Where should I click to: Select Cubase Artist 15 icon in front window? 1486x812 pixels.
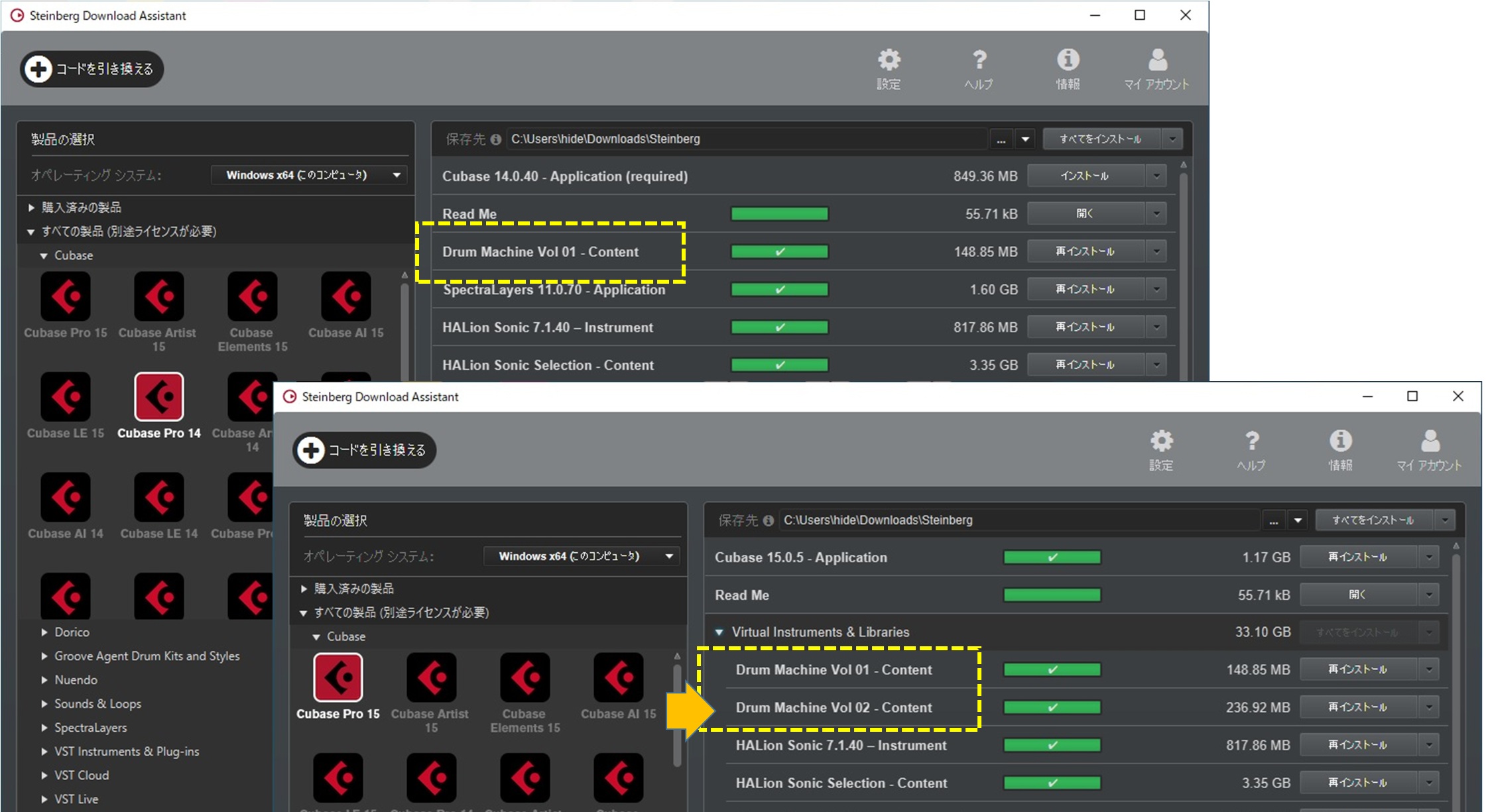click(431, 678)
